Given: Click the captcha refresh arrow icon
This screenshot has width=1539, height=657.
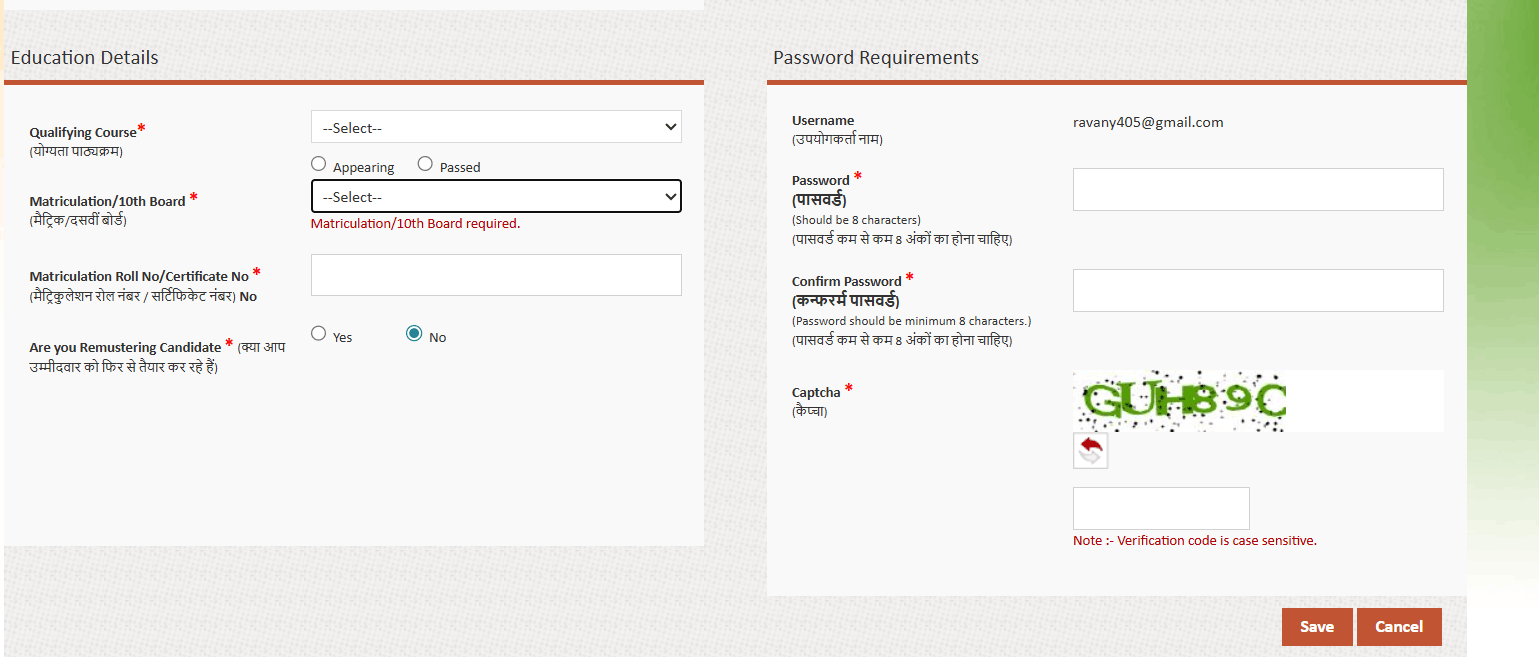Looking at the screenshot, I should tap(1090, 451).
